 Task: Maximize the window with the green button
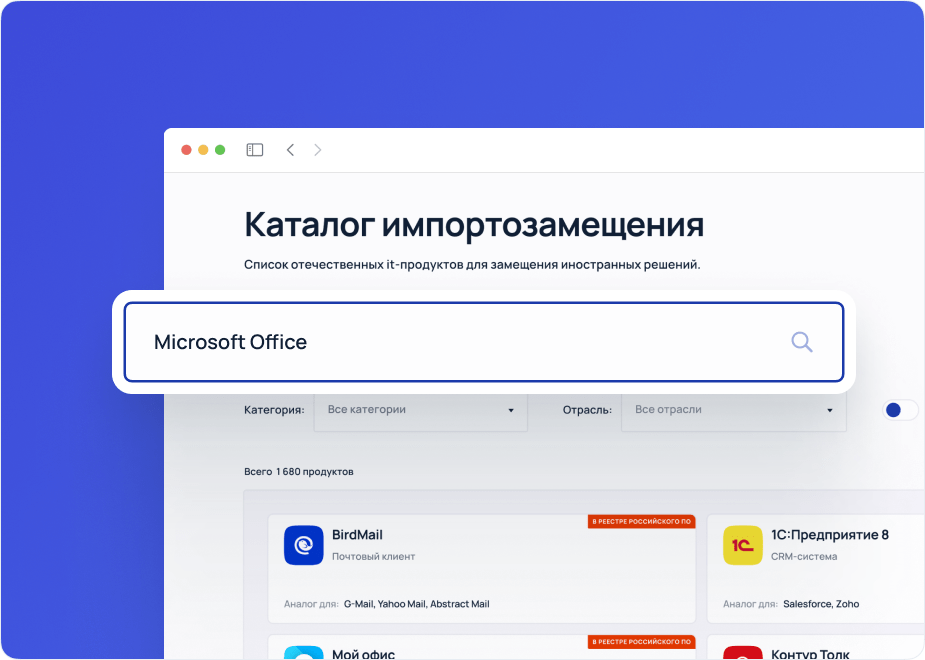220,150
